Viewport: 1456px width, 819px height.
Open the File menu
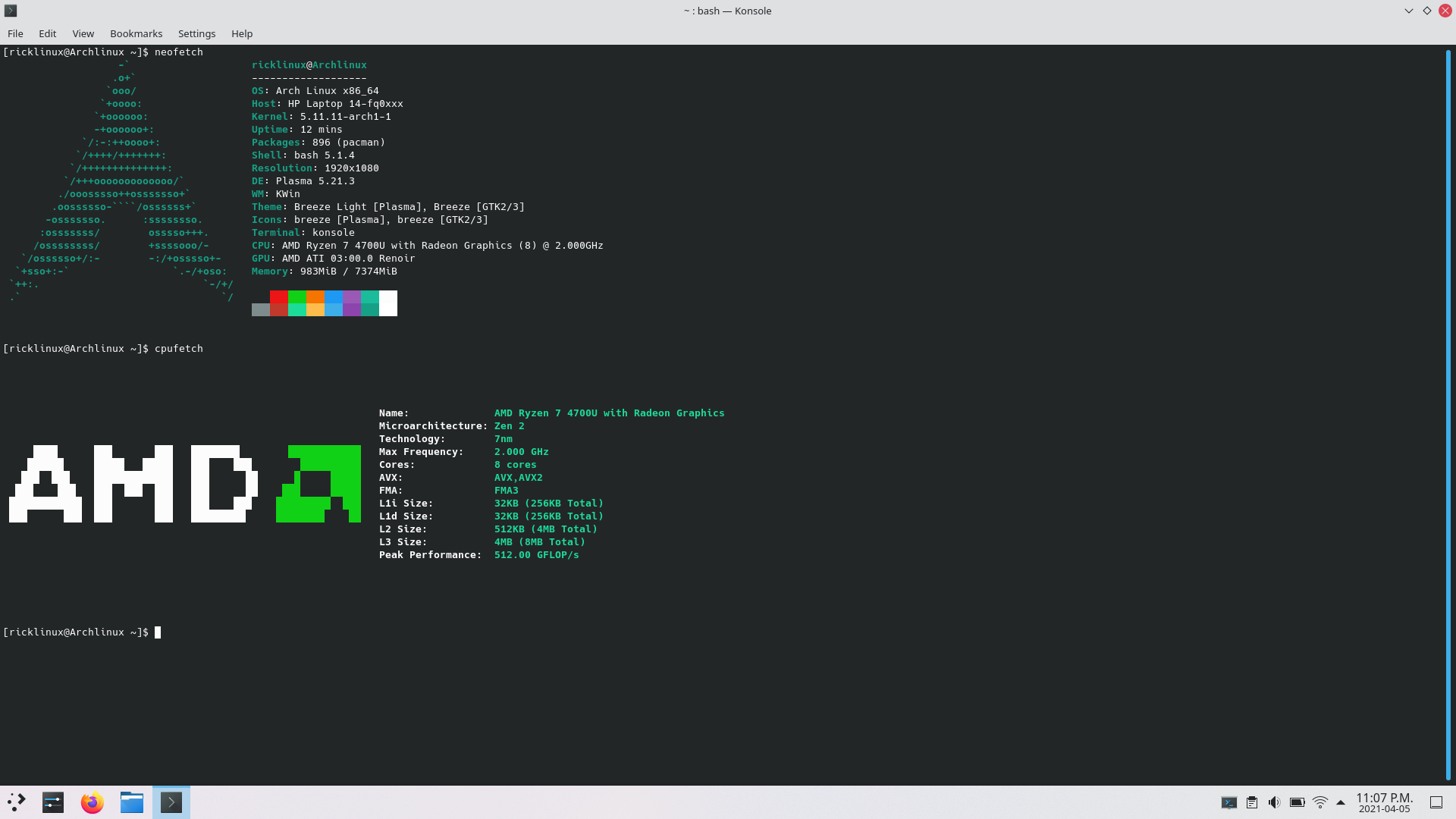[15, 33]
